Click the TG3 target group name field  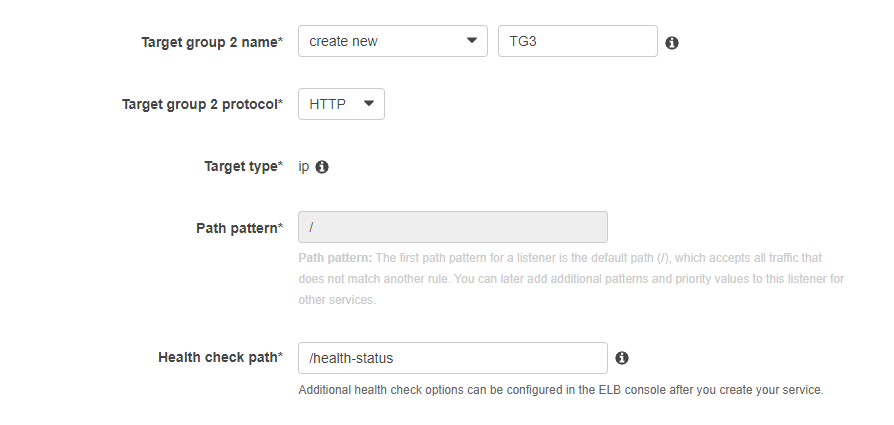coord(578,41)
